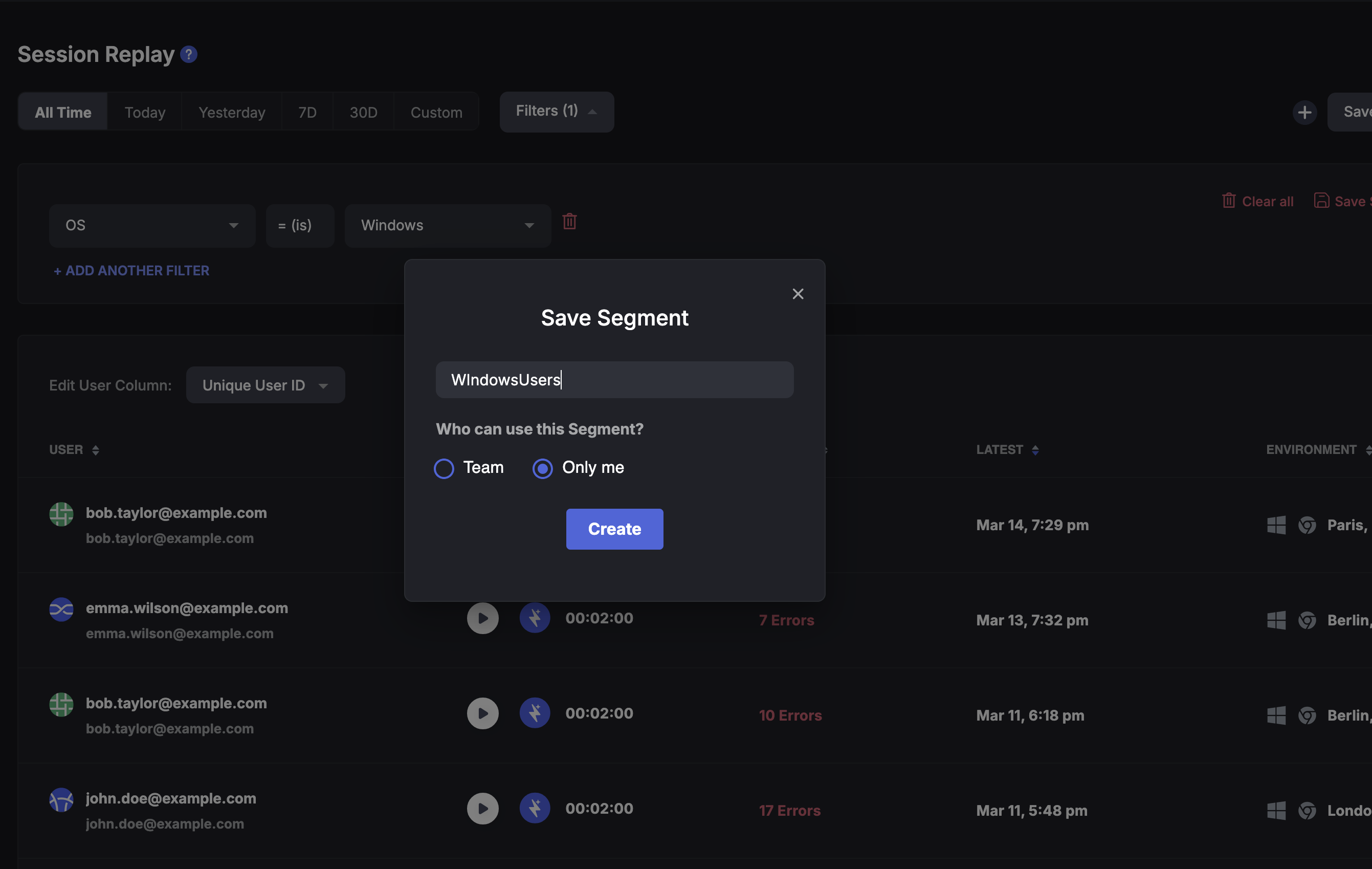Play emma.wilson's session recording
Screen dimensions: 1372x869
point(482,618)
